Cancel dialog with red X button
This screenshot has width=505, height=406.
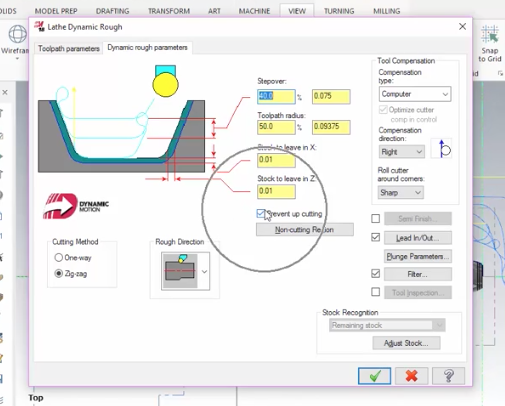pyautogui.click(x=412, y=376)
